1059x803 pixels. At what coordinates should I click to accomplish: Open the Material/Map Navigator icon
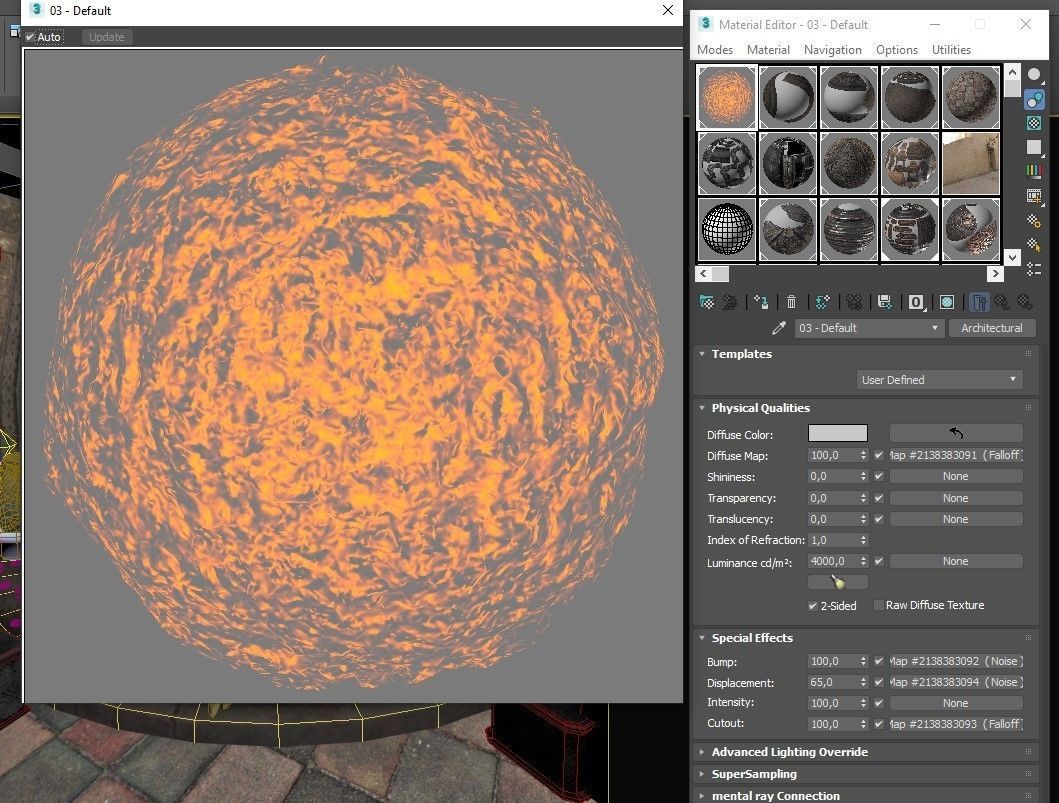click(1034, 269)
